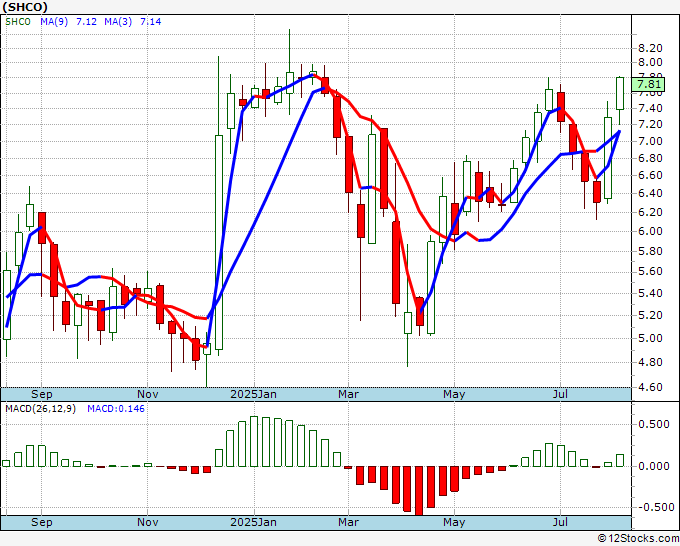Click the 7.00 price axis label
The height and width of the screenshot is (546, 680).
click(650, 141)
